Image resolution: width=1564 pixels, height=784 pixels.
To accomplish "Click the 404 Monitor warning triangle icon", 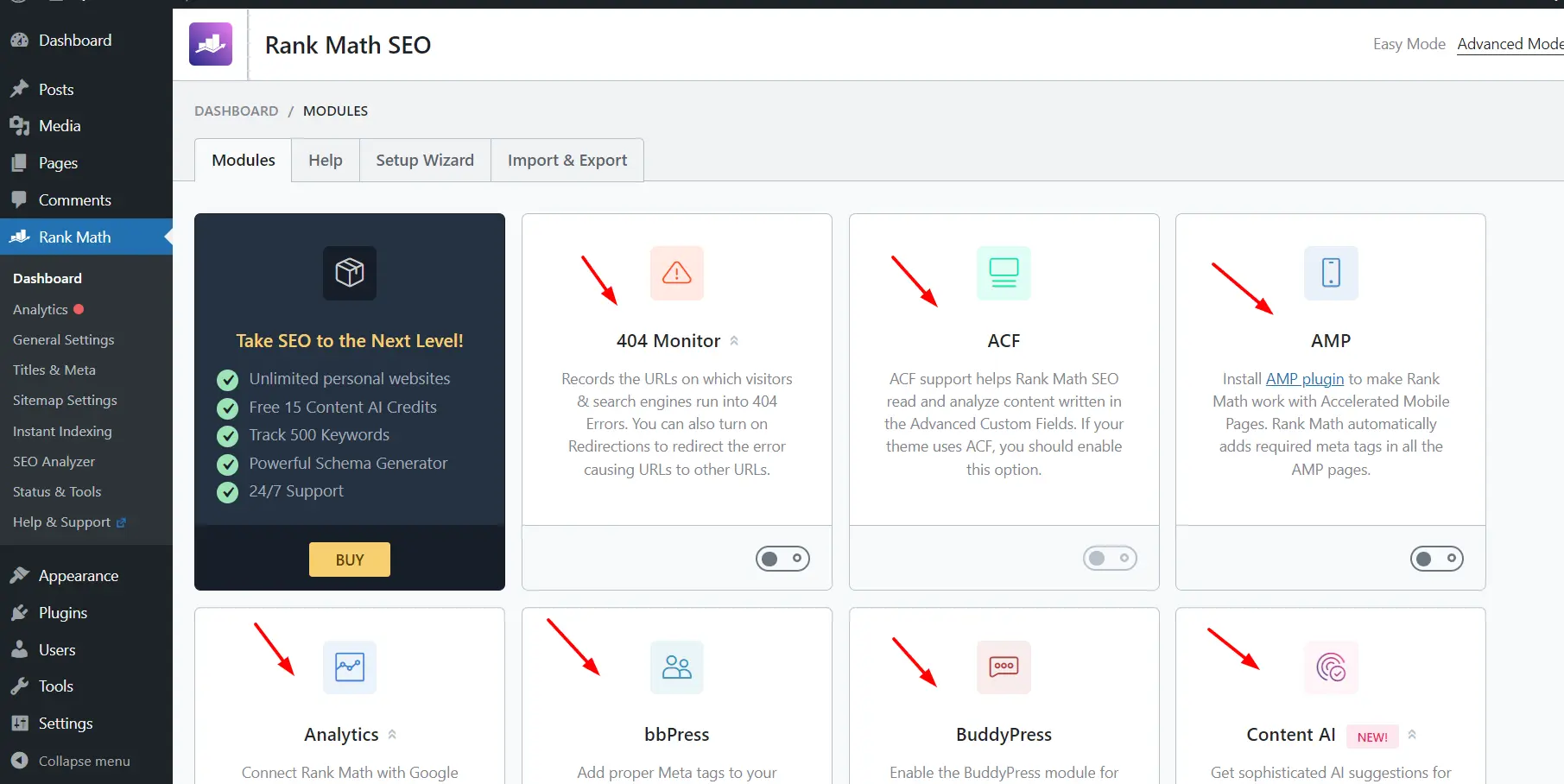I will [676, 273].
